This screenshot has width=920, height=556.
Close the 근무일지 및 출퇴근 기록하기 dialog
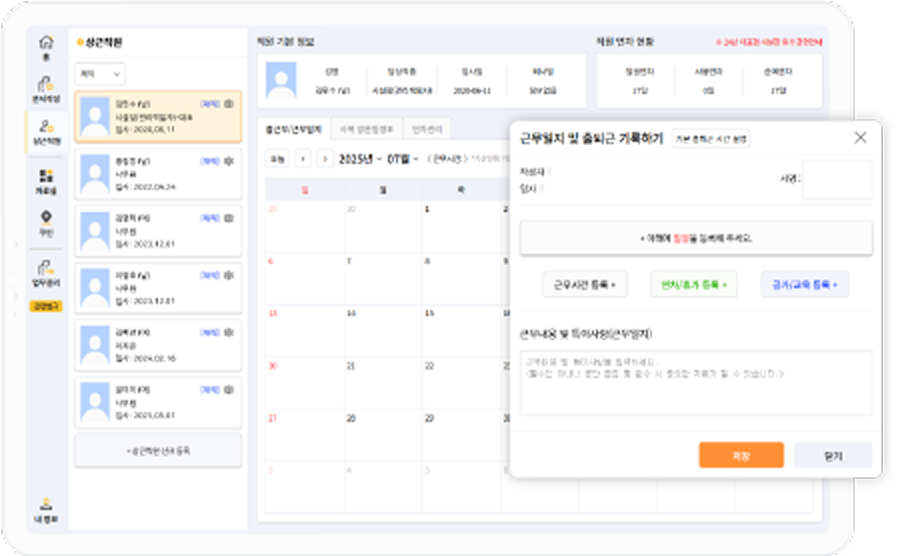(860, 138)
